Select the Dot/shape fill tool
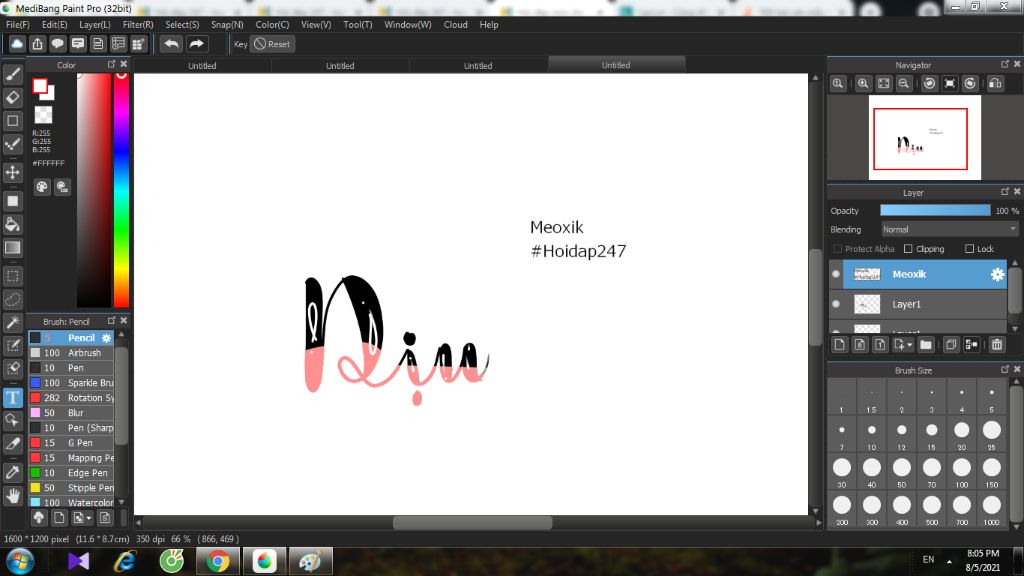Viewport: 1024px width, 576px height. click(x=12, y=201)
